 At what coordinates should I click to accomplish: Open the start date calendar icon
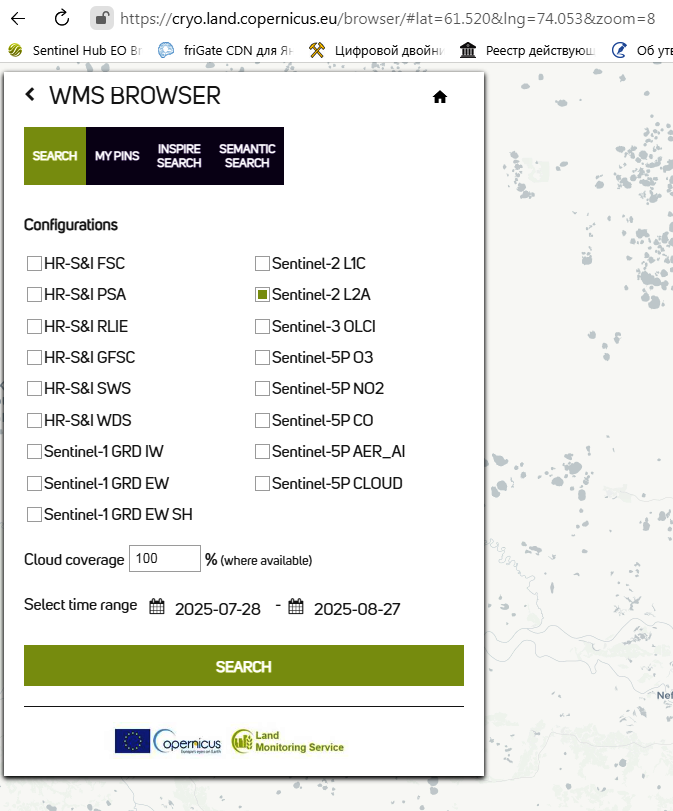[156, 607]
